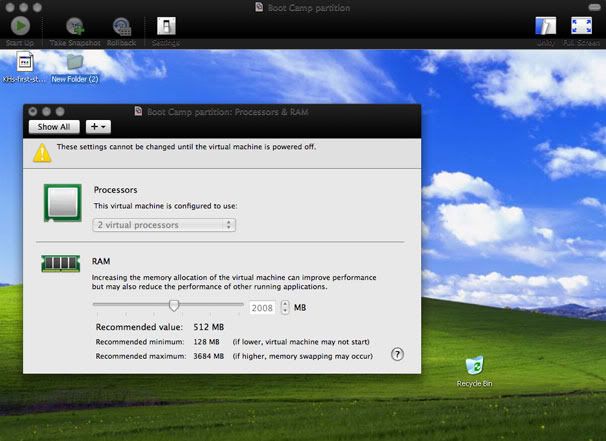Click the toolbar toggle pill button
606x441 pixels.
[594, 7]
